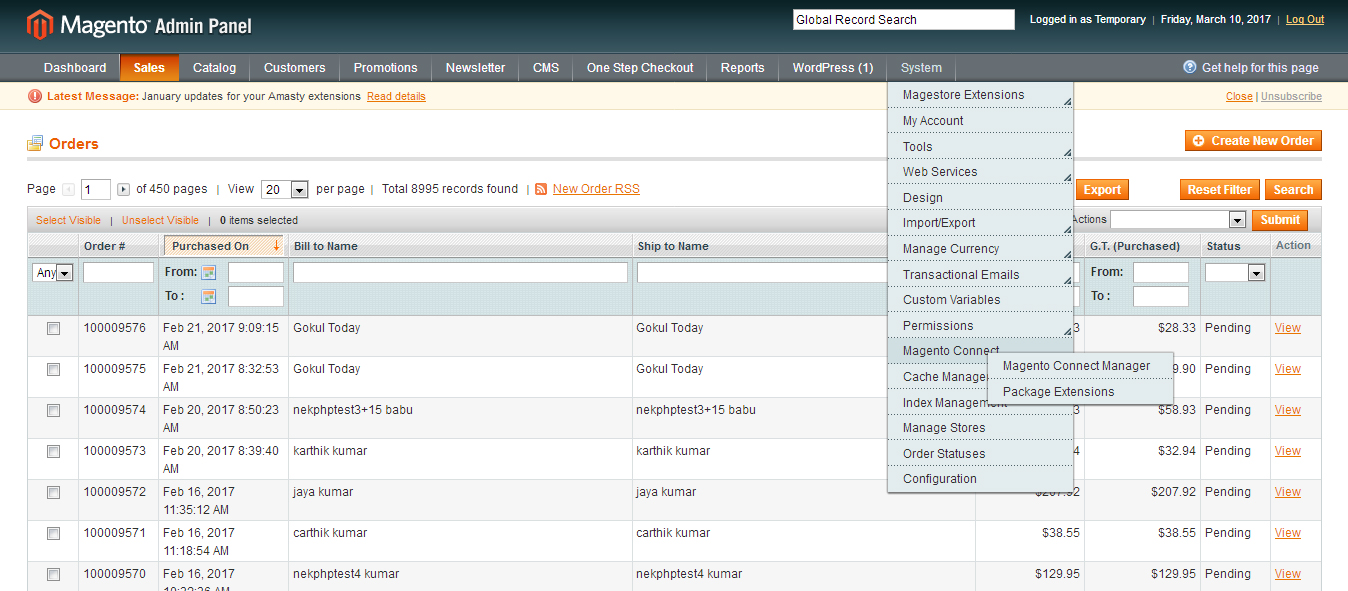The image size is (1348, 591).
Task: Click the New Order RSS feed icon
Action: [x=541, y=188]
